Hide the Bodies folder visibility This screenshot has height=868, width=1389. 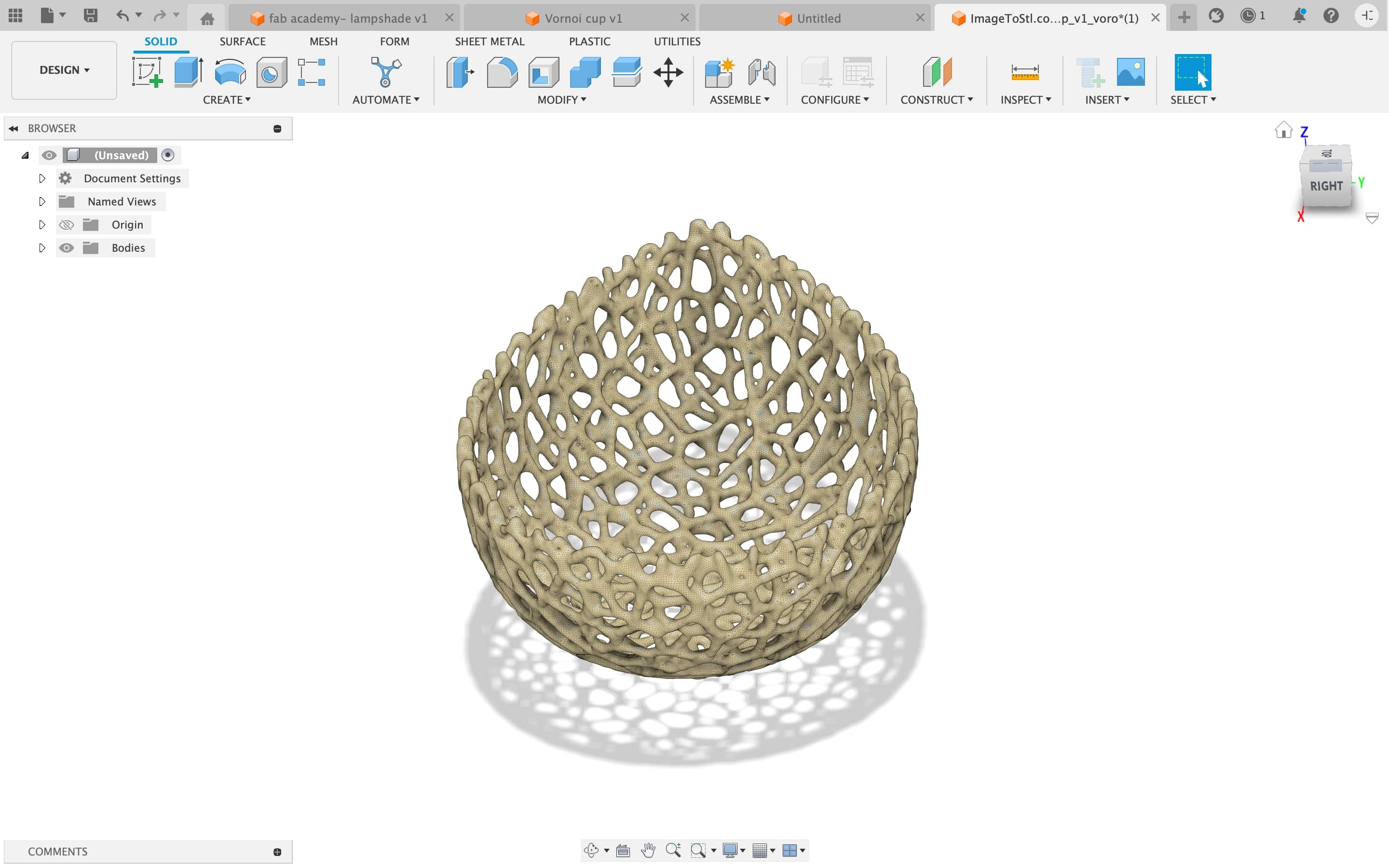pyautogui.click(x=67, y=248)
